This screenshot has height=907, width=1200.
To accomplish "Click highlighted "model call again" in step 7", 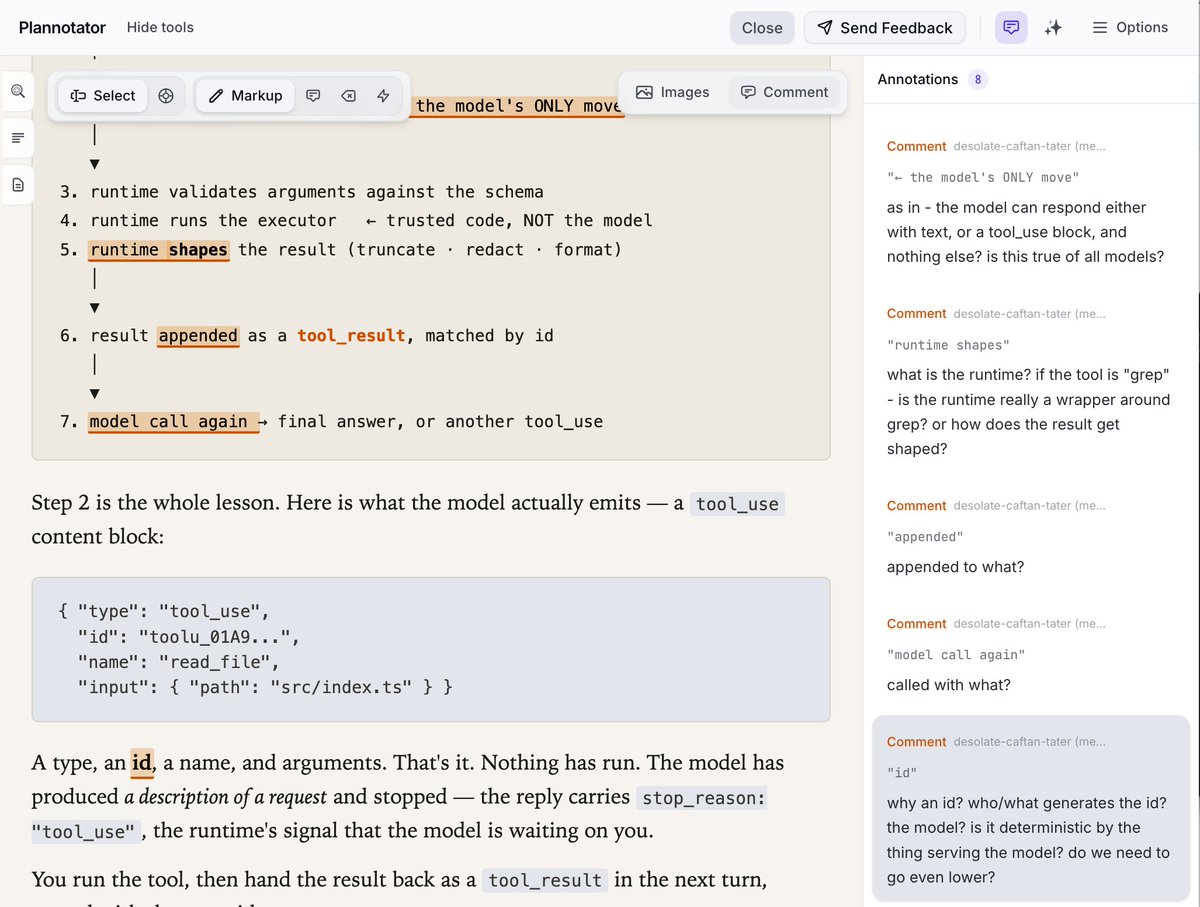I will tap(174, 422).
